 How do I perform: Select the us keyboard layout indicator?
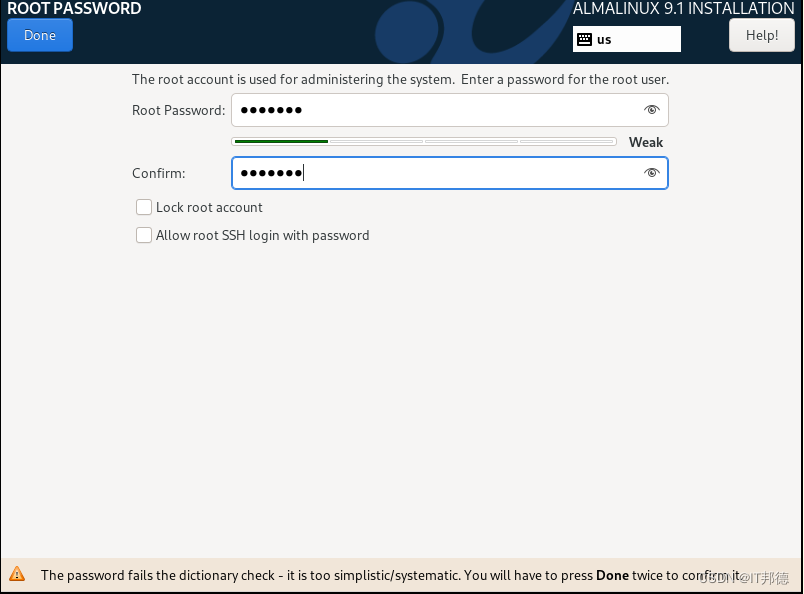627,39
